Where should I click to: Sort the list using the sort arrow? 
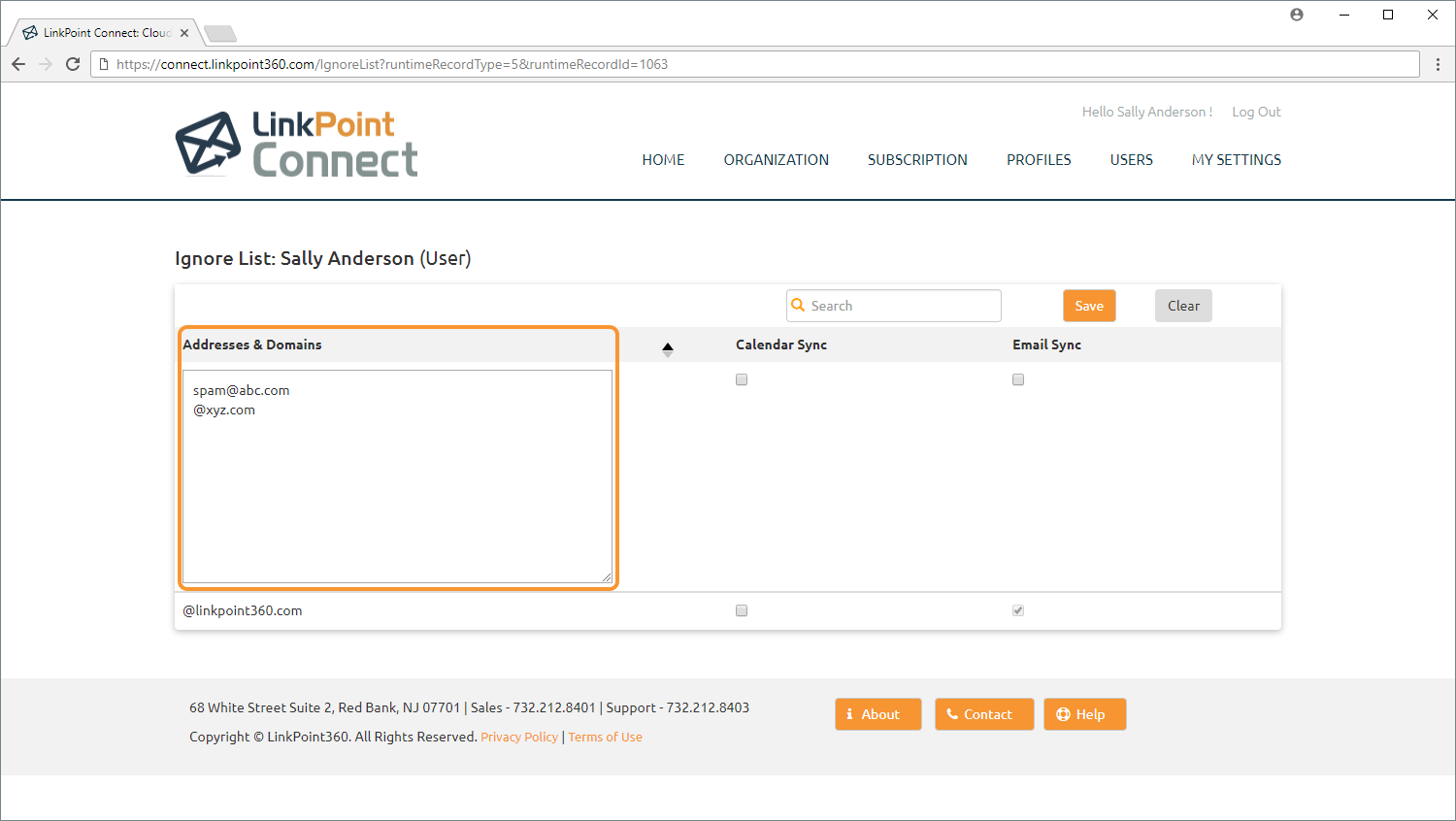668,349
